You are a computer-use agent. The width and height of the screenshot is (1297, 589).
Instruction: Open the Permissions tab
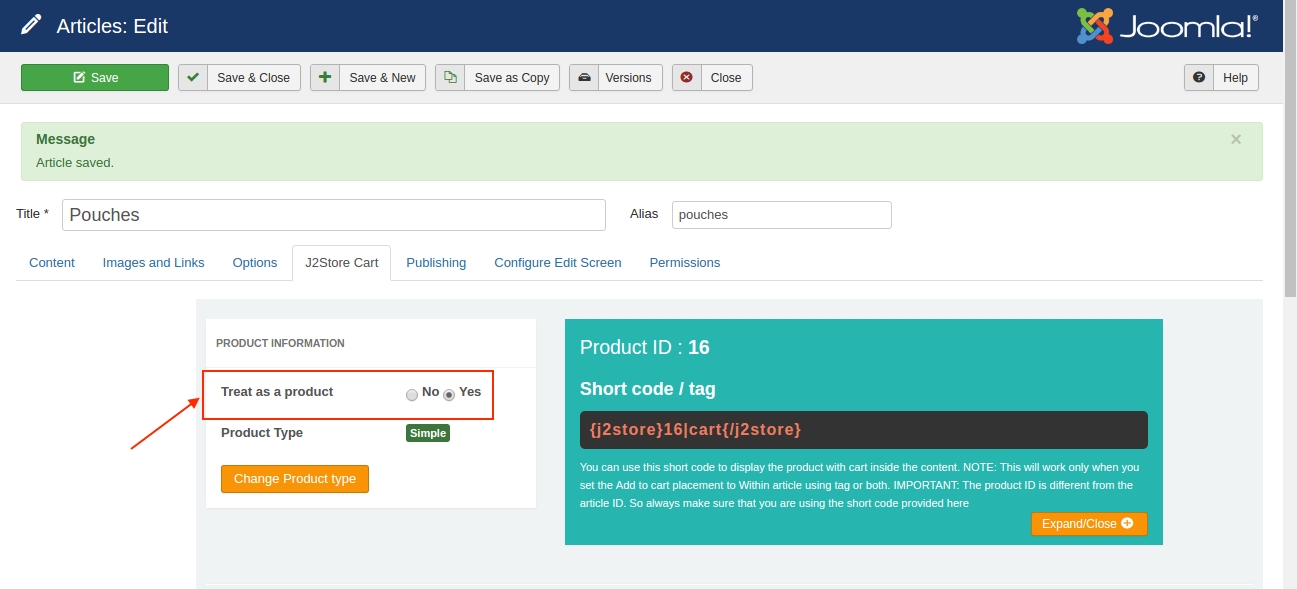684,263
